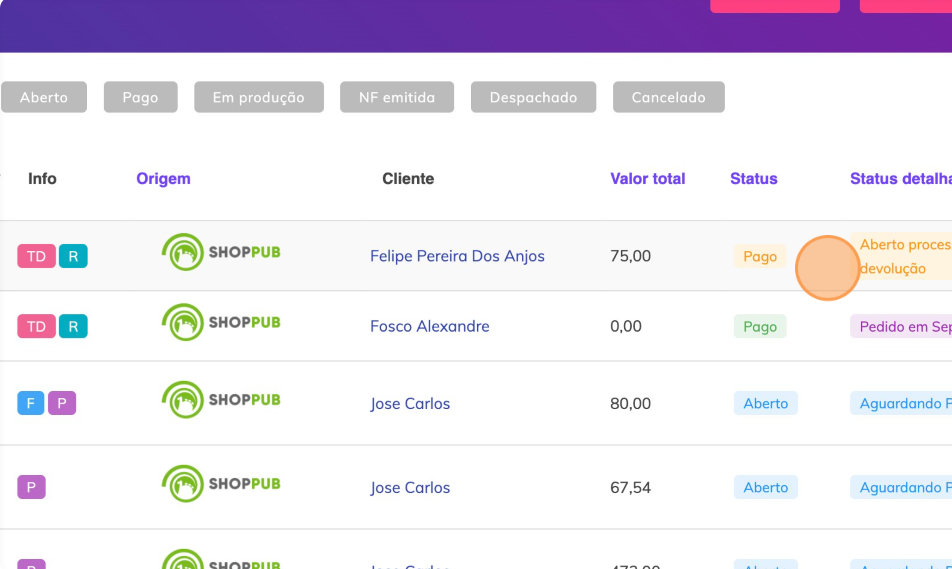Sort by Status detalhado column
The height and width of the screenshot is (569, 952).
tap(901, 179)
